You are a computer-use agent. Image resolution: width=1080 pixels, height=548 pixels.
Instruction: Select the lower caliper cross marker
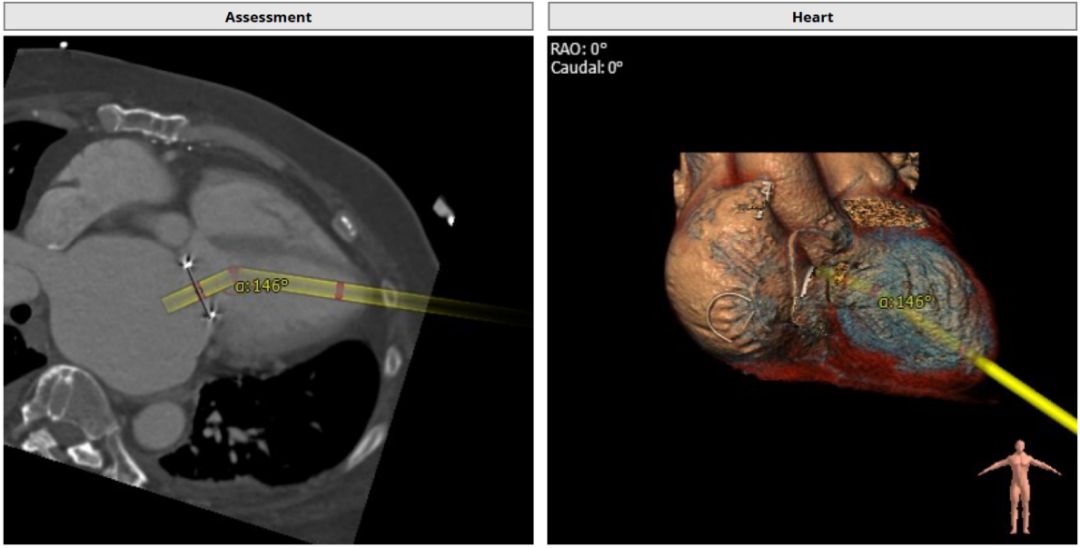pos(211,316)
